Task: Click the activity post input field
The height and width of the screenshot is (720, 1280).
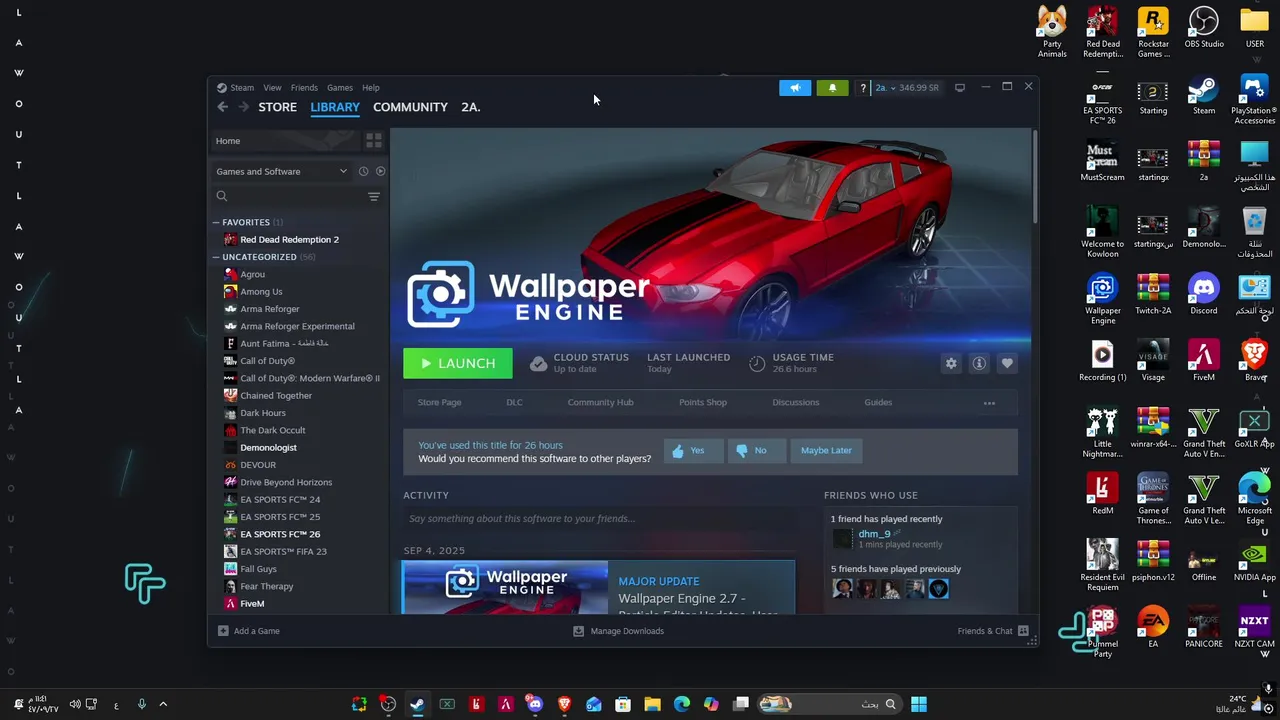Action: click(x=600, y=519)
